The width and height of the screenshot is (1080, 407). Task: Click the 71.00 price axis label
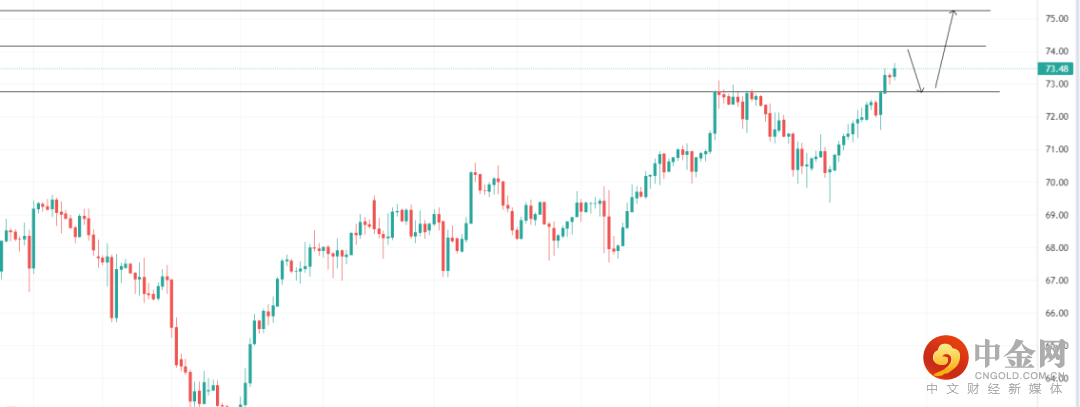pos(1057,150)
